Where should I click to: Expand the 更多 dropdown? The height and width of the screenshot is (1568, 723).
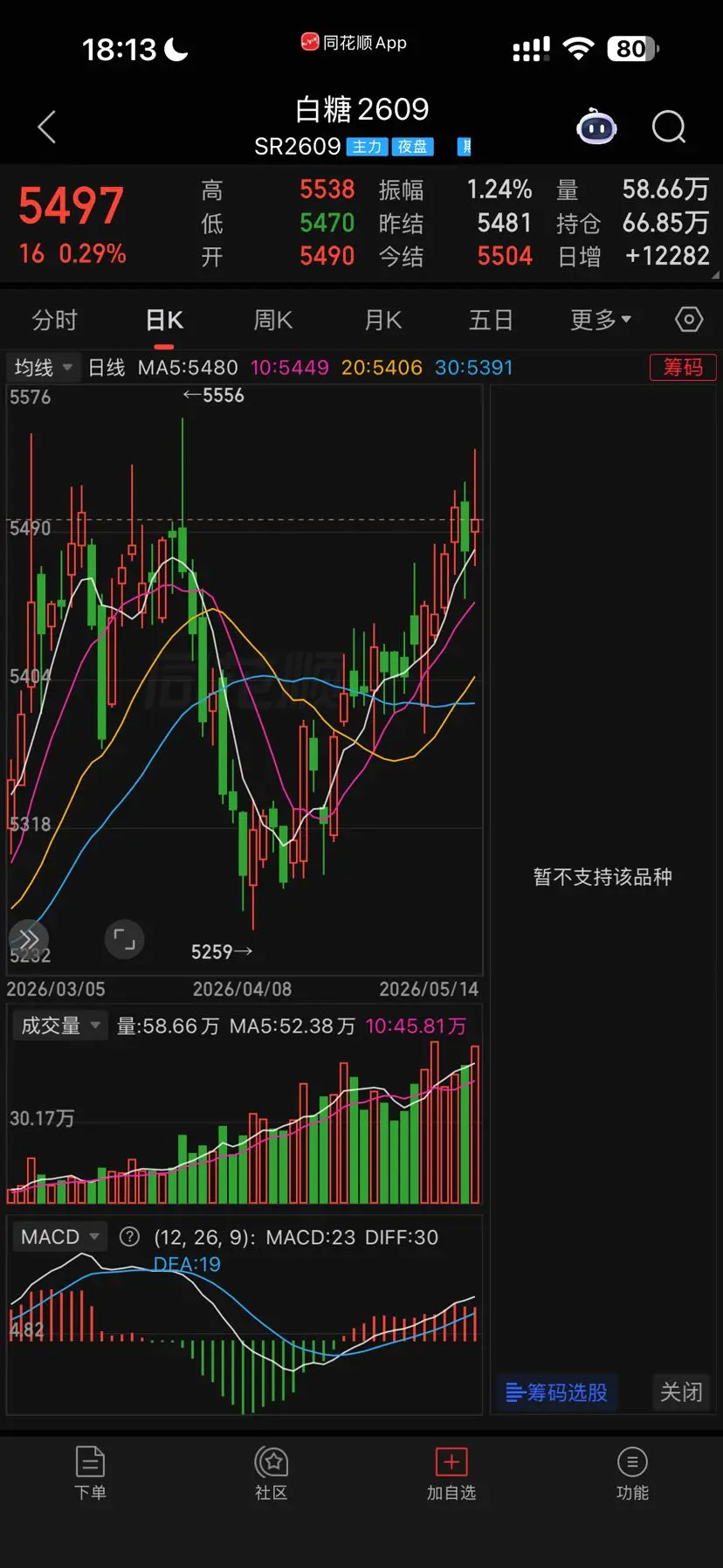[601, 321]
